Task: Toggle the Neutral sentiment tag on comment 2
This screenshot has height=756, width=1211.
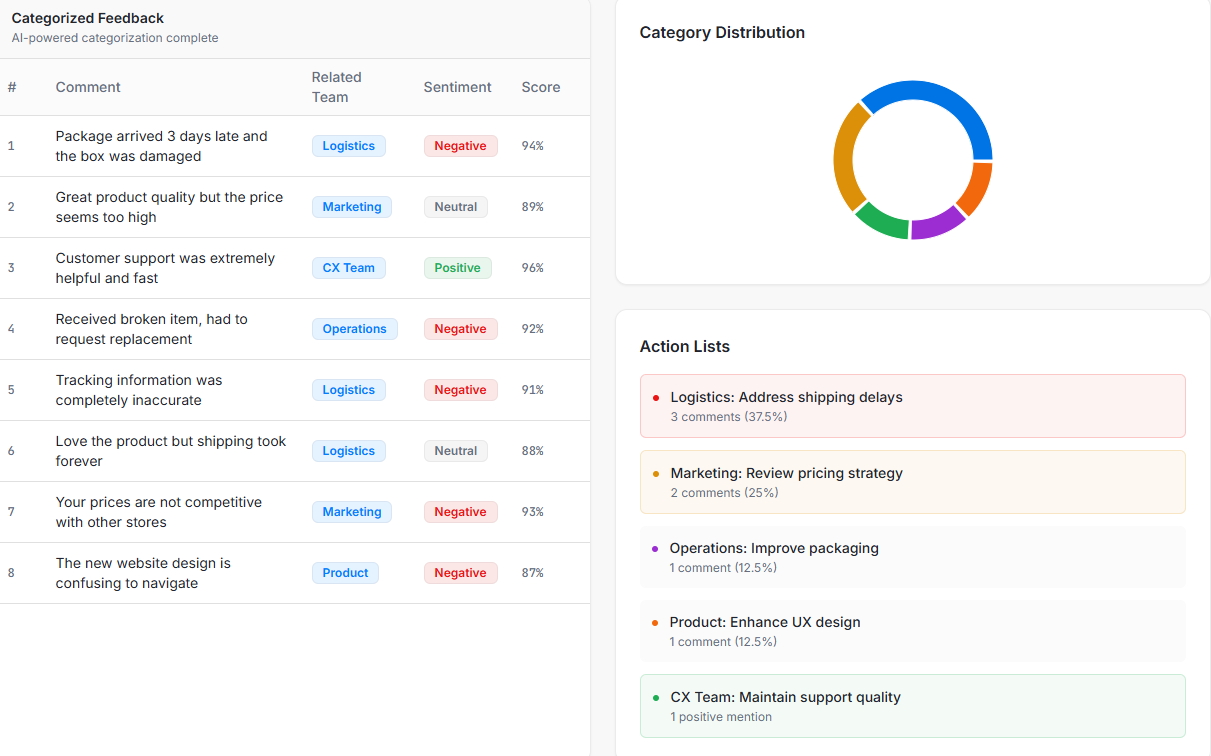Action: point(455,206)
